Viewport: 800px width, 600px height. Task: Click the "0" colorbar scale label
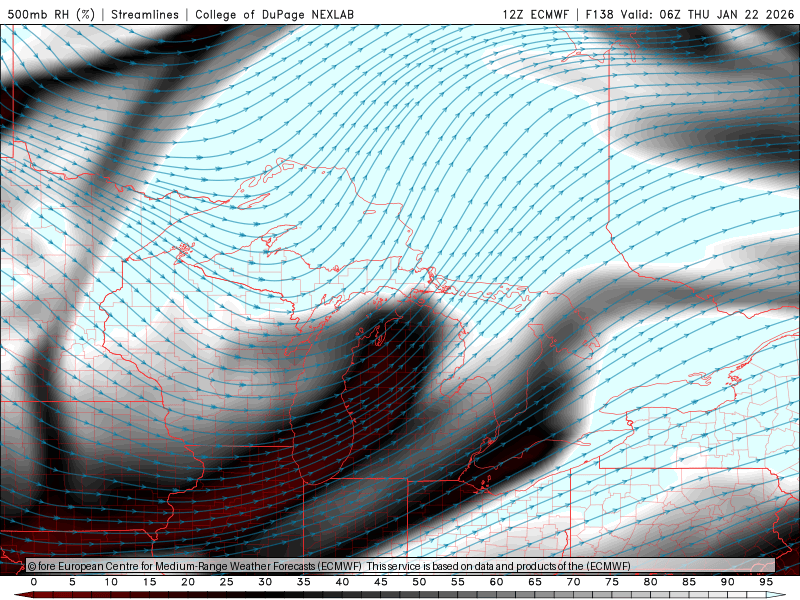coord(34,582)
